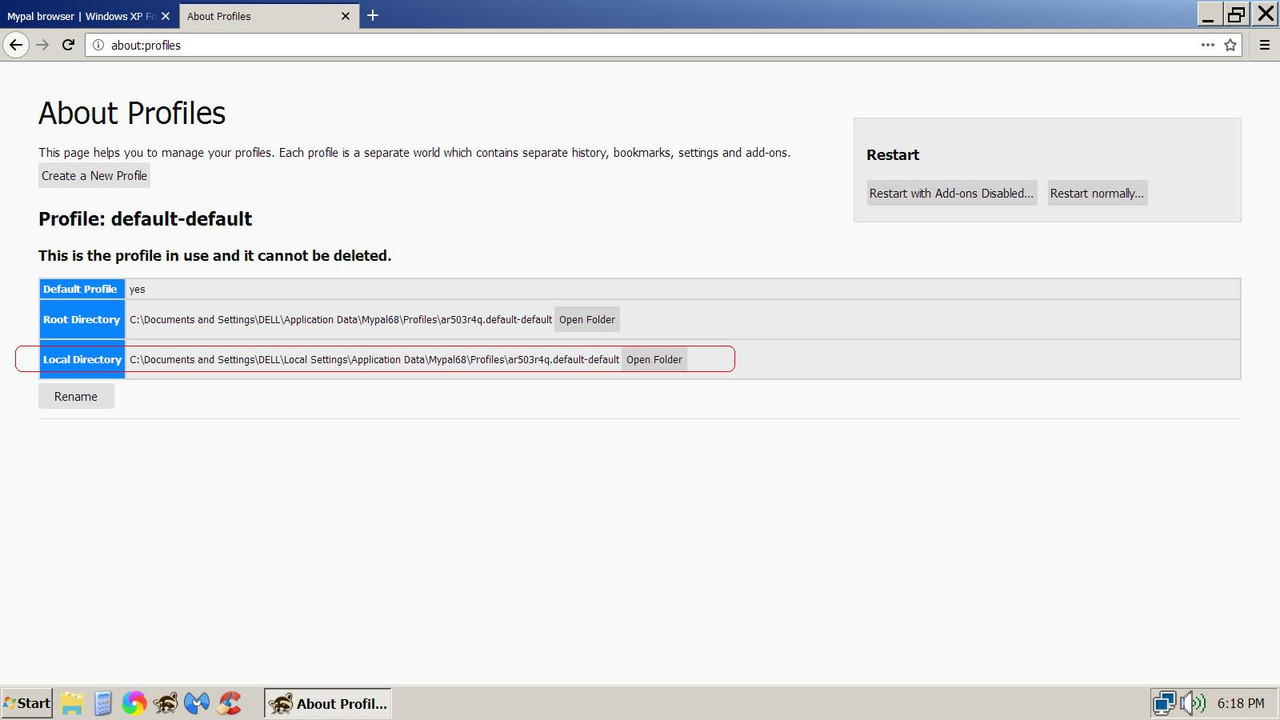Open a new tab with the plus button
The height and width of the screenshot is (720, 1280).
(373, 15)
